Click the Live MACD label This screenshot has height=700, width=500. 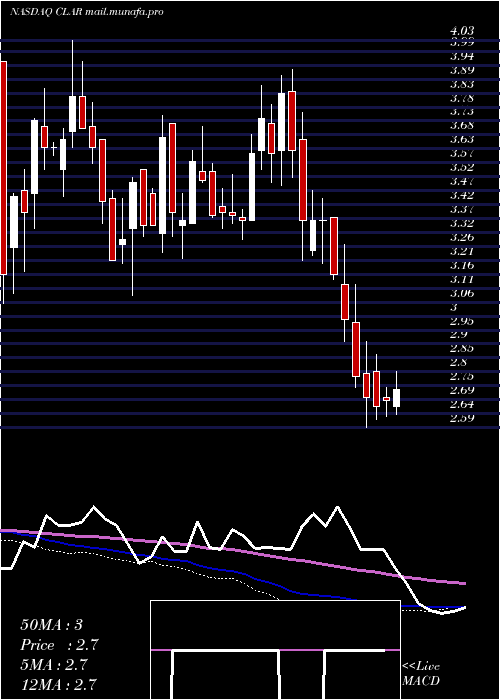421,673
